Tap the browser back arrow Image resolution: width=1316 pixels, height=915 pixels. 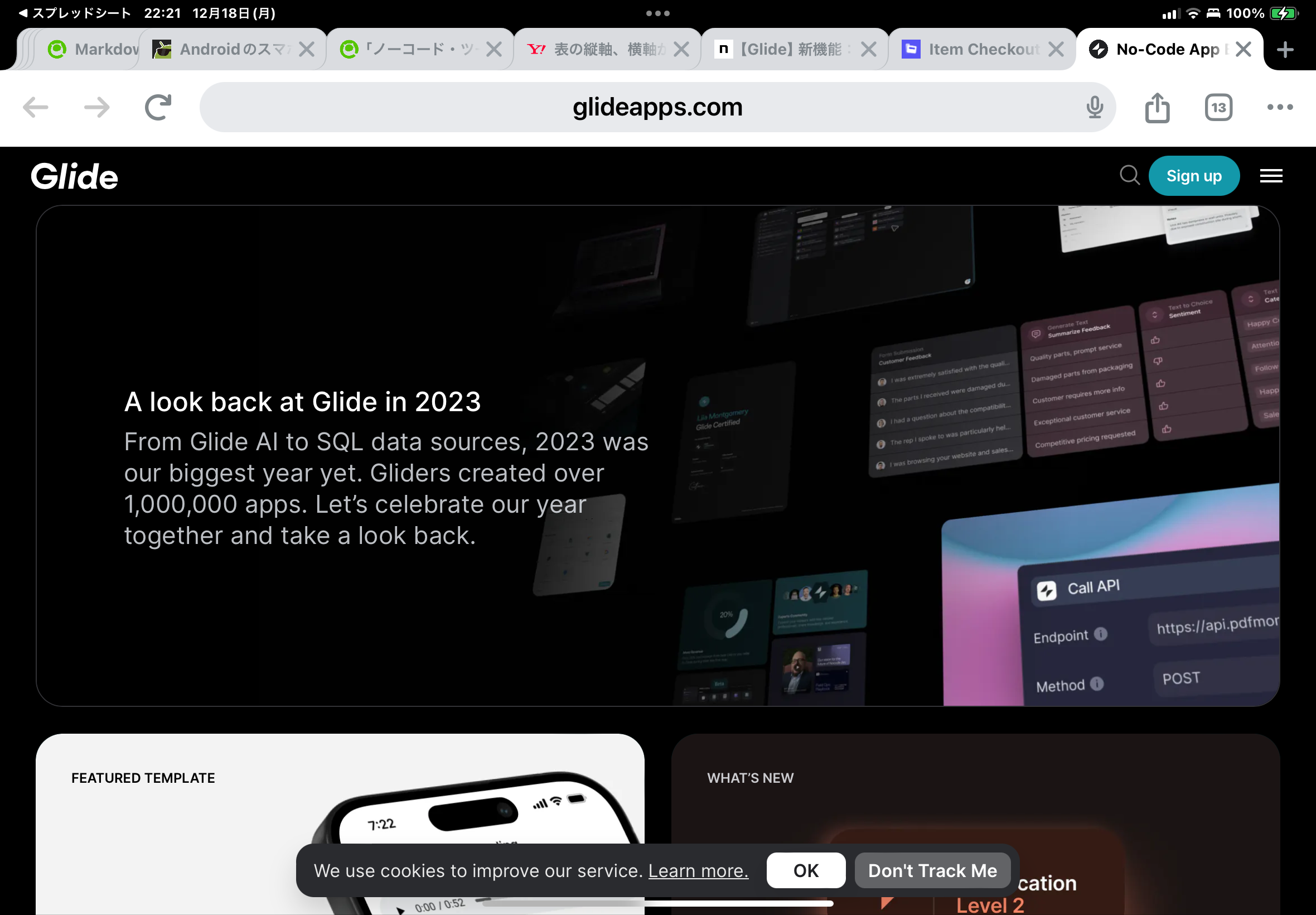(36, 107)
